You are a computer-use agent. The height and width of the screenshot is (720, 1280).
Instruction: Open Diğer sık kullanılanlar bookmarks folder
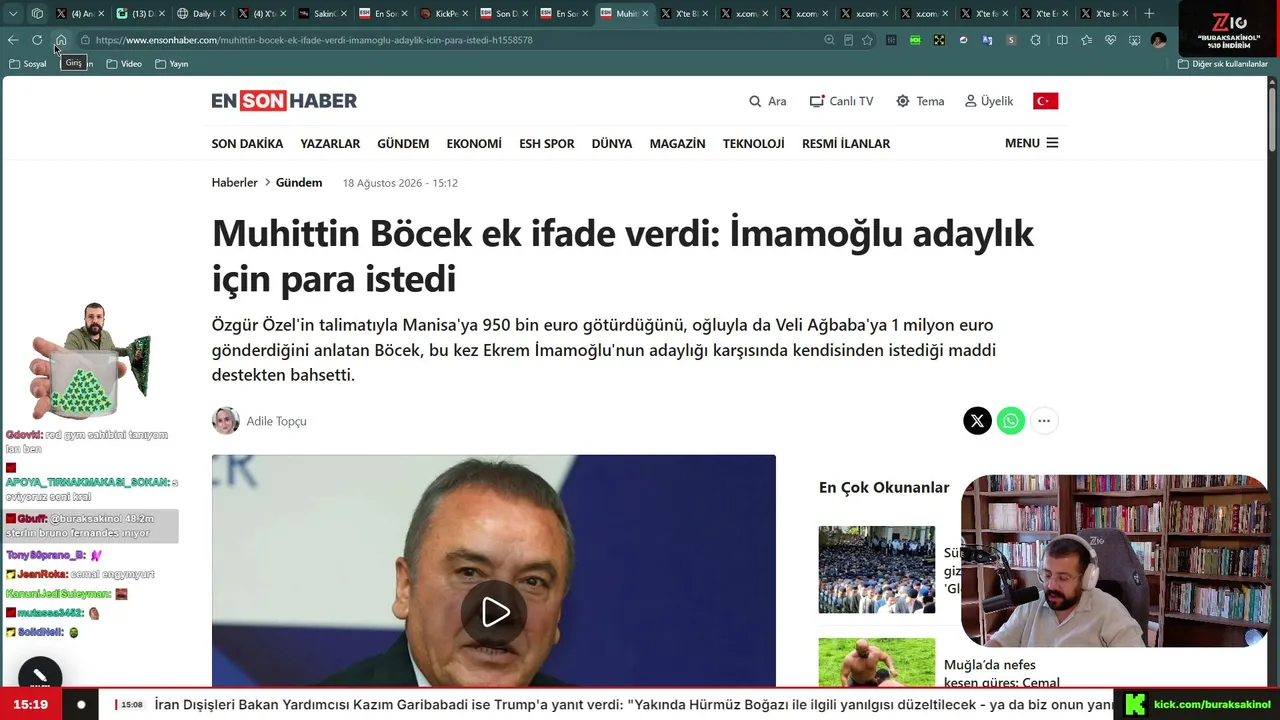pos(1222,64)
